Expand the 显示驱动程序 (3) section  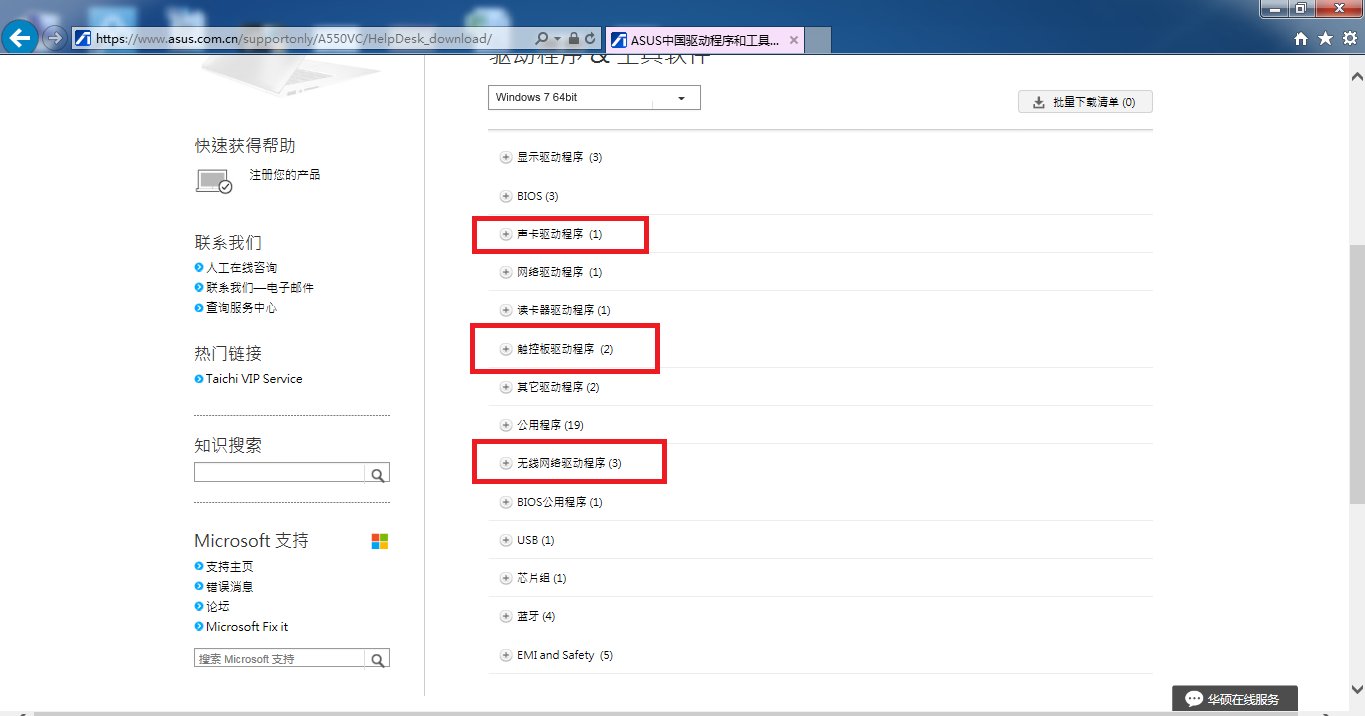pos(505,157)
